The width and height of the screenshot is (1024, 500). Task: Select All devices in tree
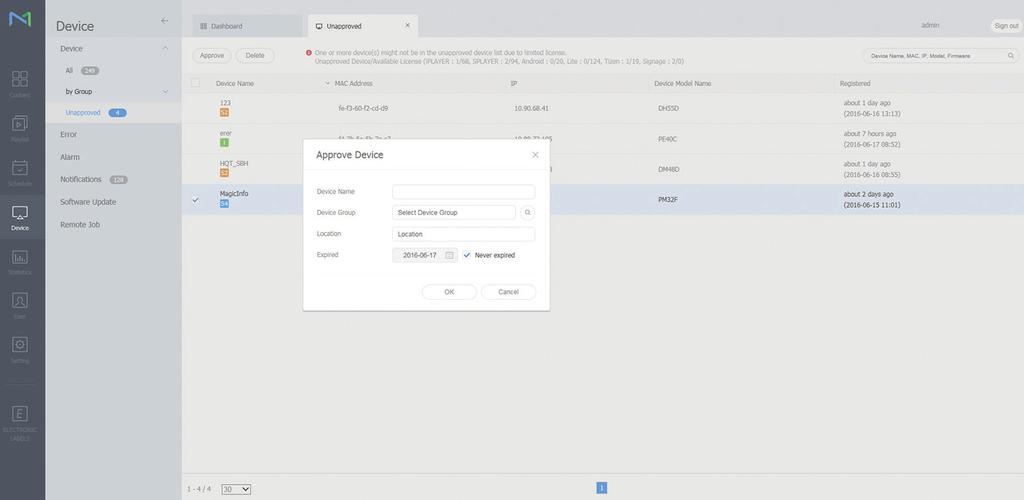point(69,70)
